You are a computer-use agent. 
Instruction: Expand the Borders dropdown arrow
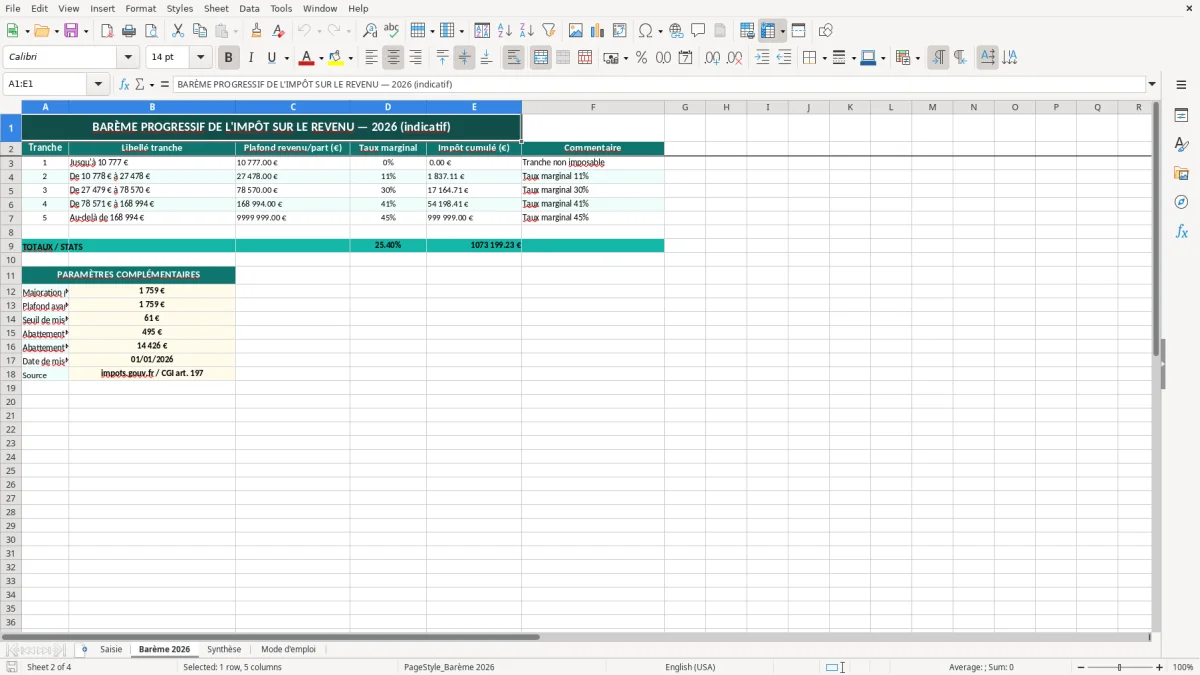click(823, 58)
